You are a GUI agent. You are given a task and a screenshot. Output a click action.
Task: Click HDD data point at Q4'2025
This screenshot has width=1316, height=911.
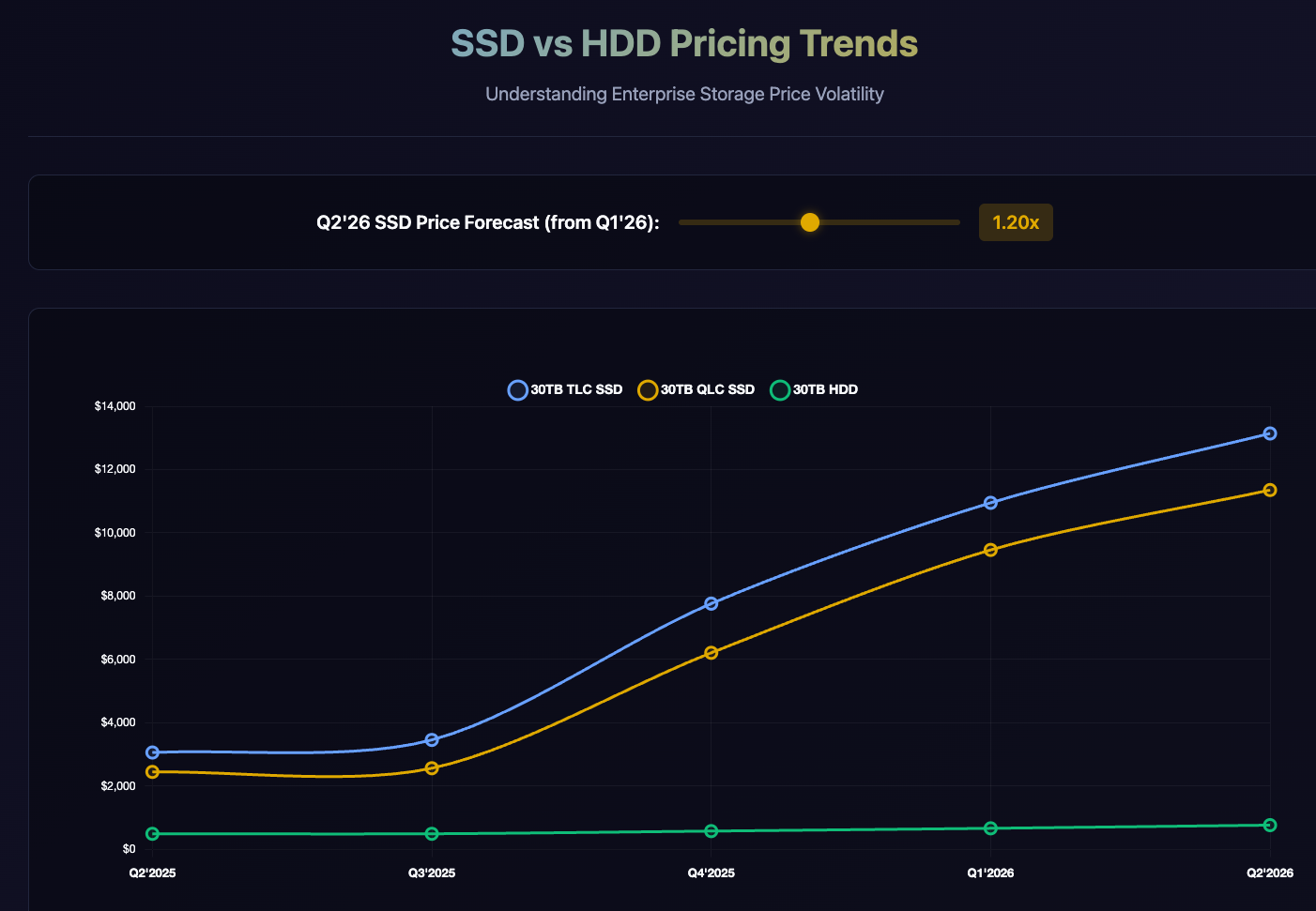[712, 831]
